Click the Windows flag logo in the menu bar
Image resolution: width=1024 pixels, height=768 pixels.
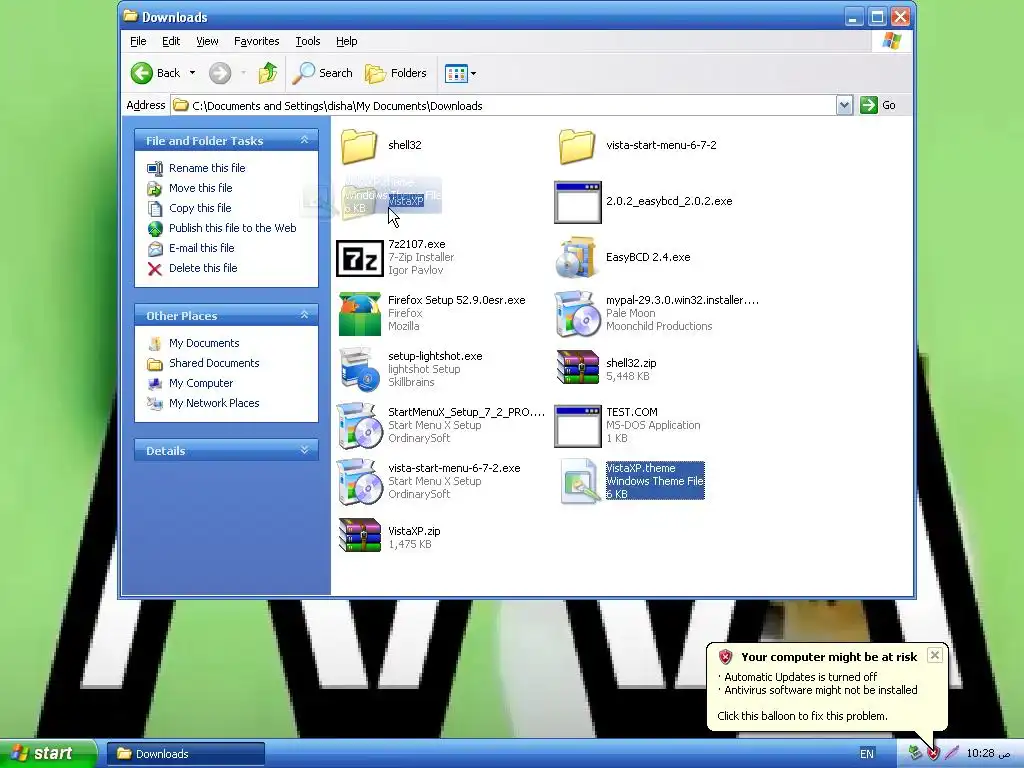[891, 41]
